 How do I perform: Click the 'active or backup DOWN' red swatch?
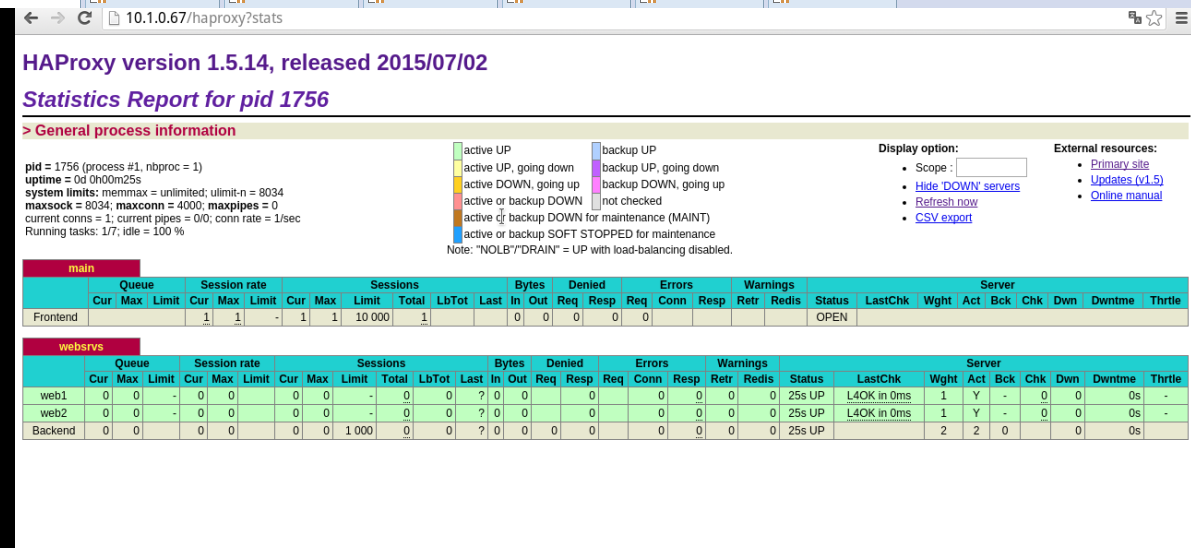pos(458,201)
